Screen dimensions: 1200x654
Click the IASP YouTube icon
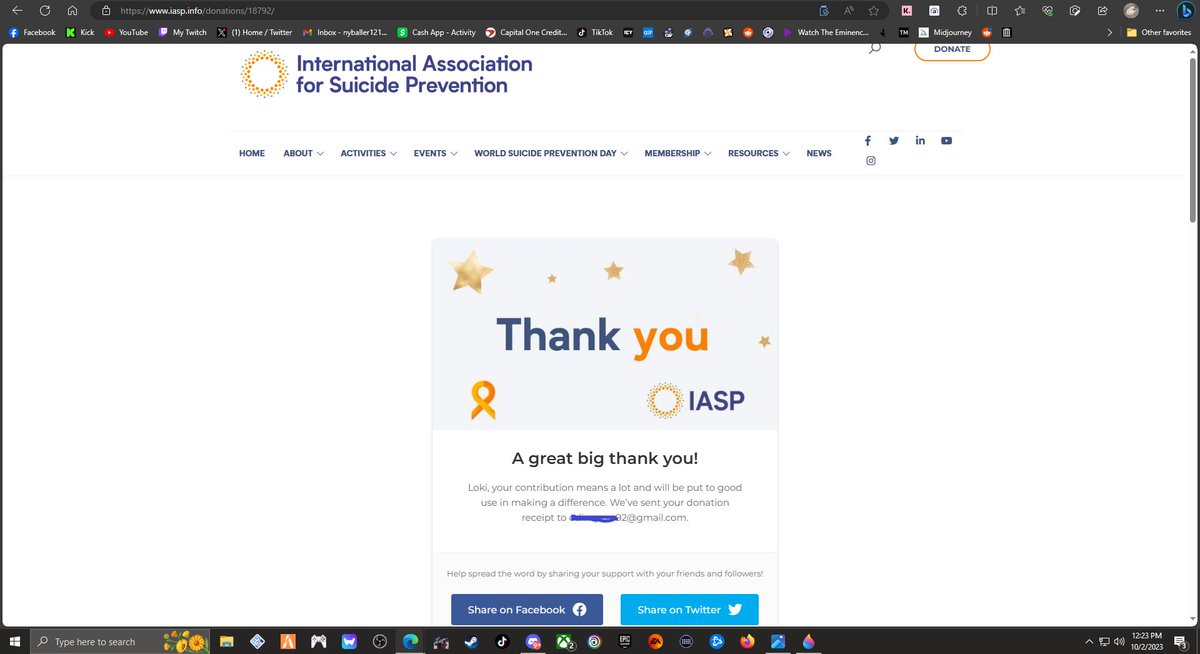point(946,140)
